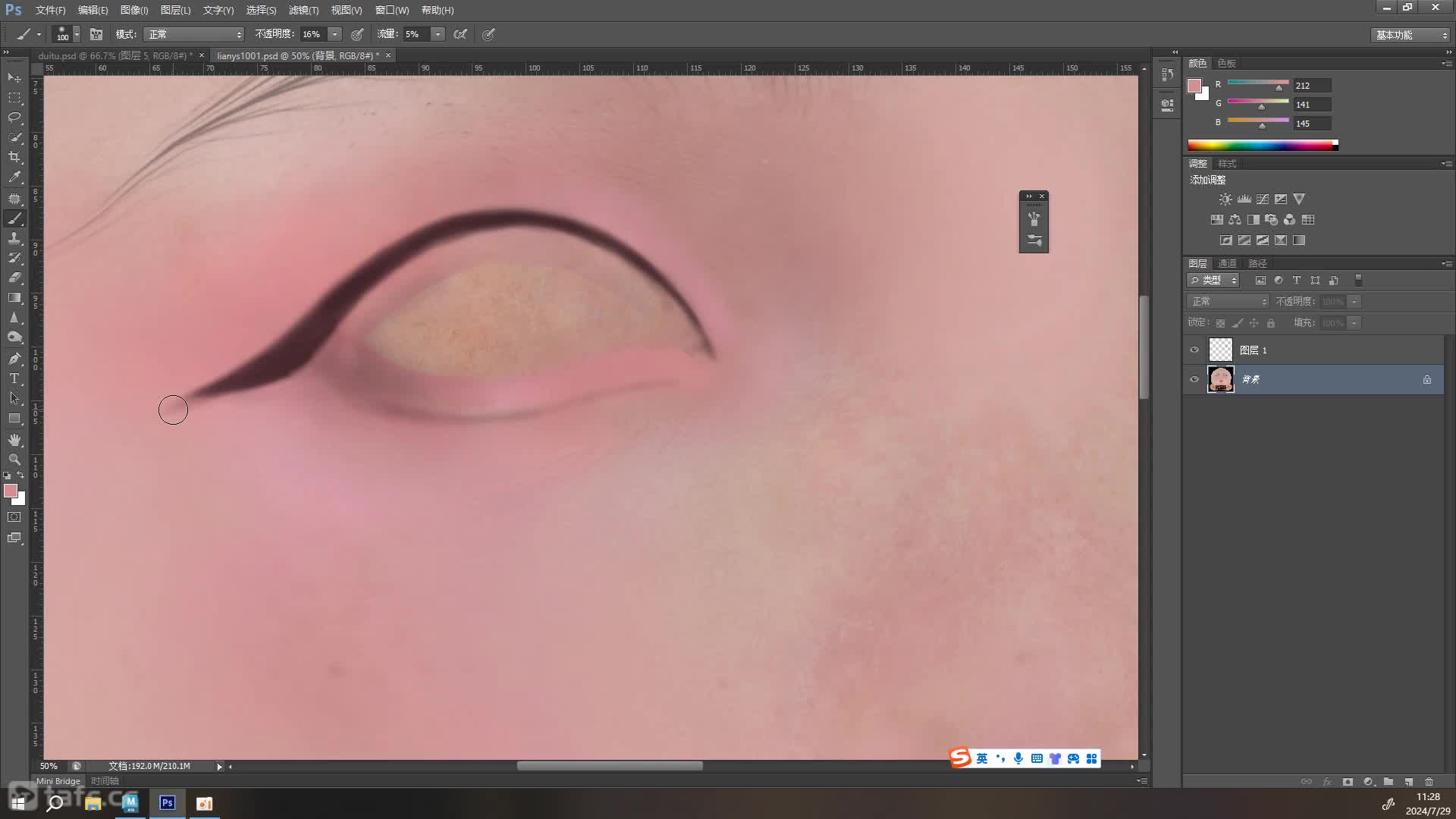
Task: Open the 流量 flow dropdown arrow
Action: [438, 34]
